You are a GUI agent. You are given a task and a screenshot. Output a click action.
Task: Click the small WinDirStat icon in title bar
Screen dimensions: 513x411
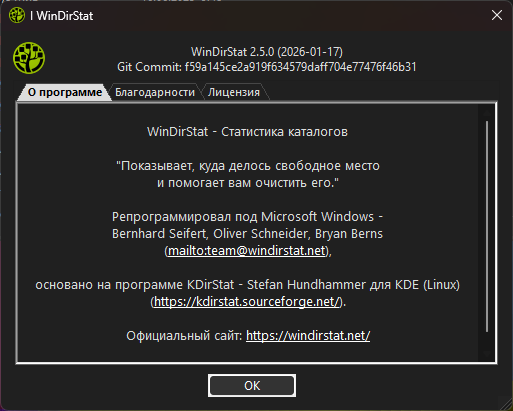(17, 15)
